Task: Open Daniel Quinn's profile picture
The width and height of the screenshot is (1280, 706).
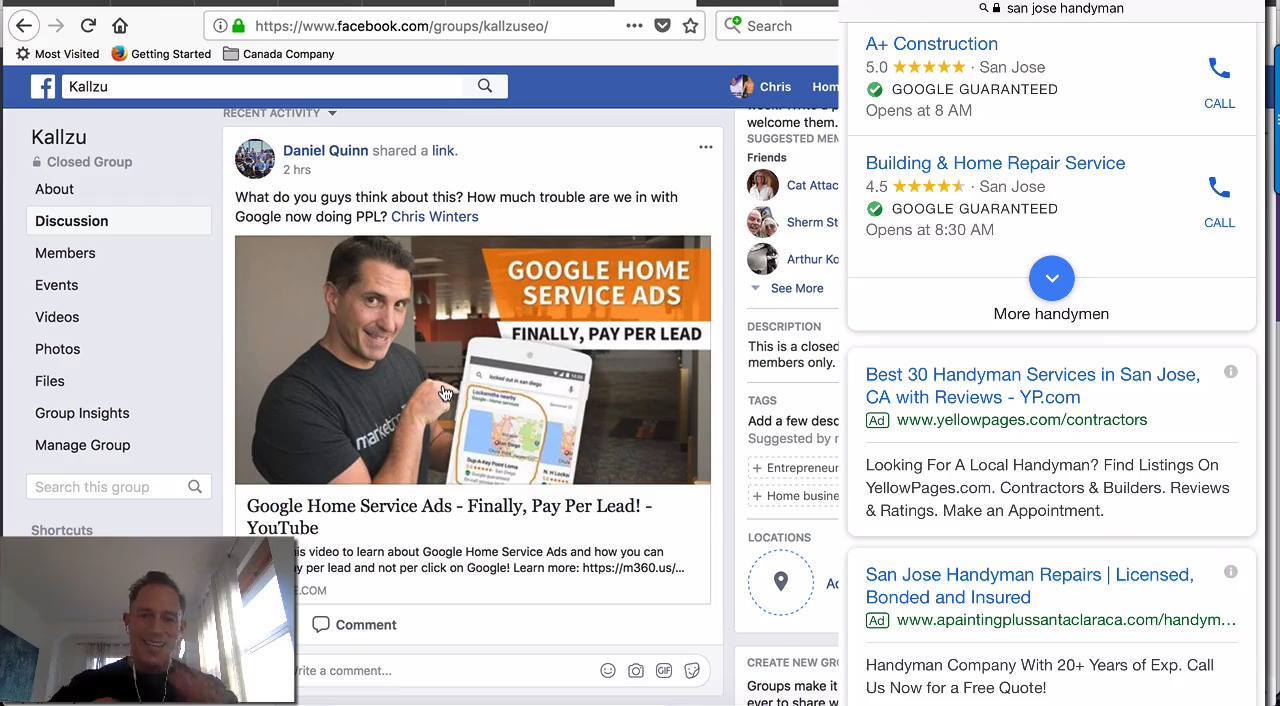Action: [255, 159]
